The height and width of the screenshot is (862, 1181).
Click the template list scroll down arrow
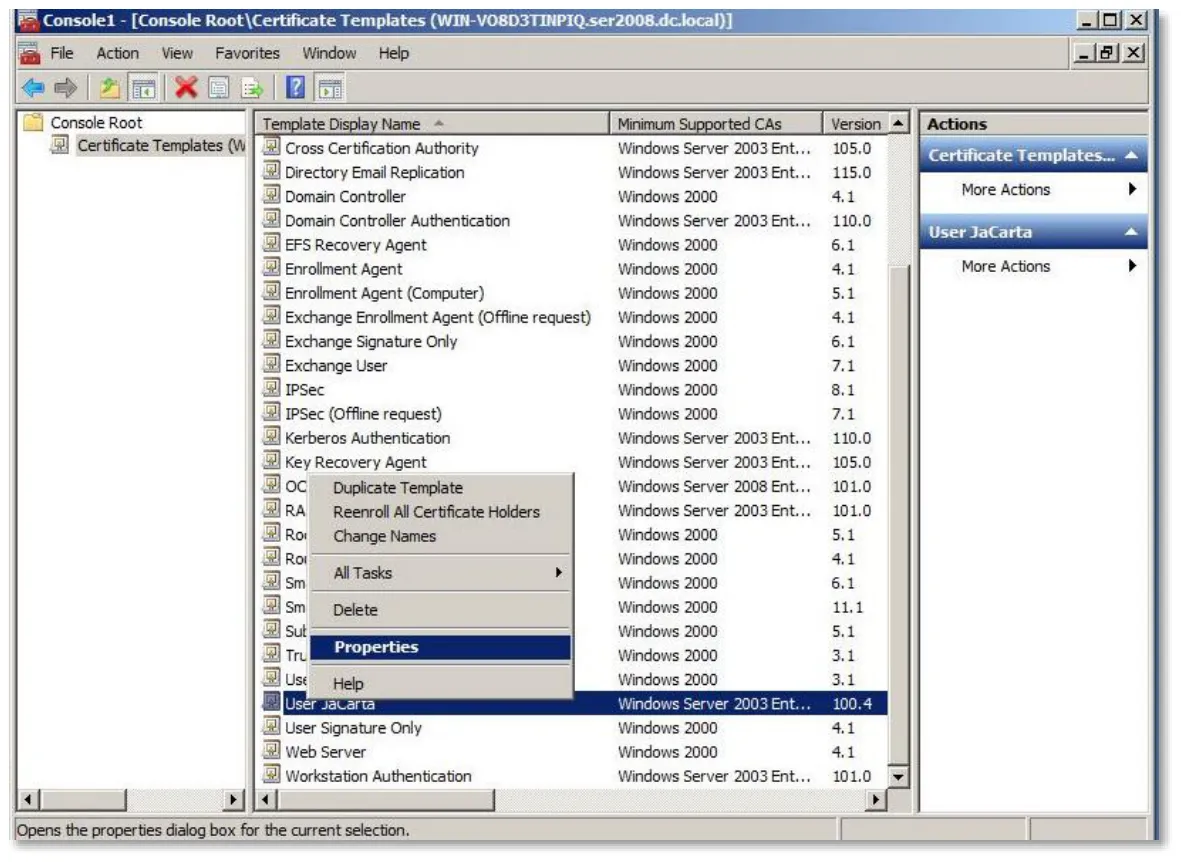899,777
